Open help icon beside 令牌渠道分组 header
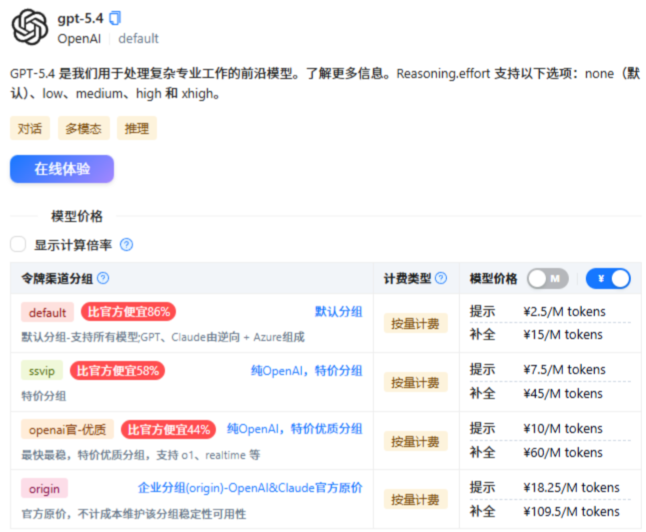This screenshot has height=532, width=646. pyautogui.click(x=103, y=278)
